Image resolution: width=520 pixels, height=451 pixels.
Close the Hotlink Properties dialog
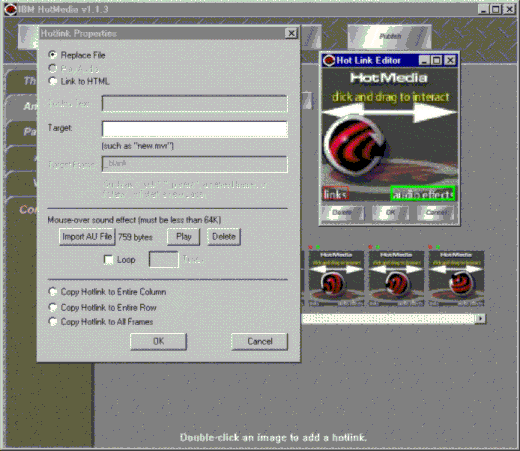(x=291, y=33)
